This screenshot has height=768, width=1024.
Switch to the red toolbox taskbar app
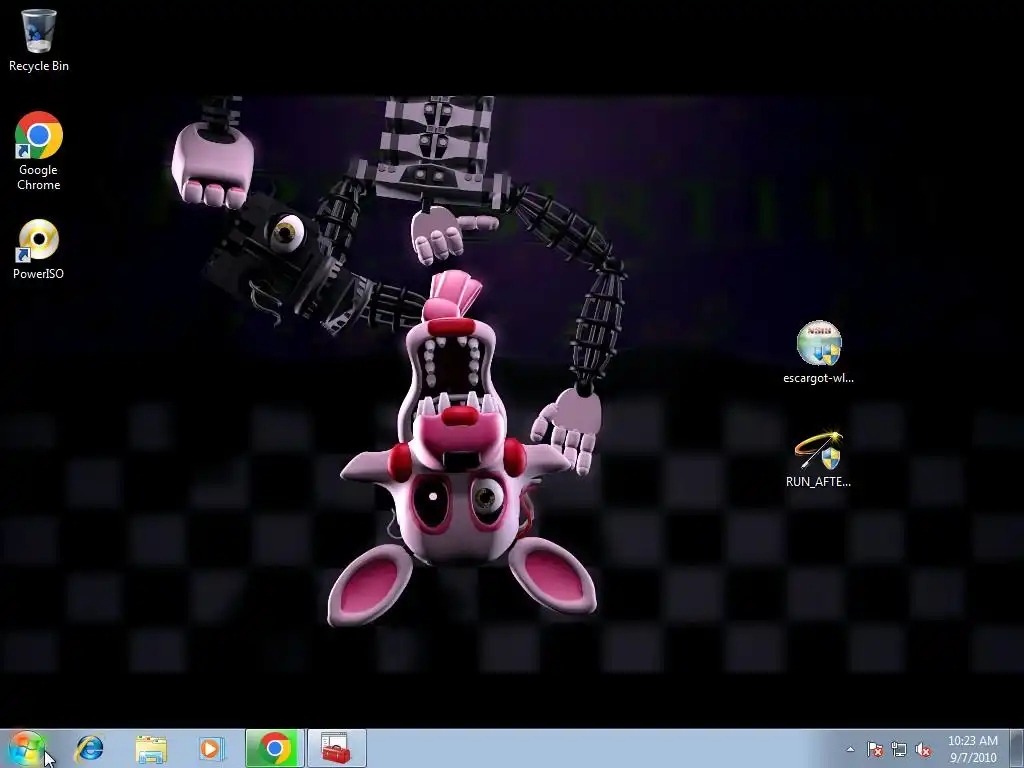336,748
